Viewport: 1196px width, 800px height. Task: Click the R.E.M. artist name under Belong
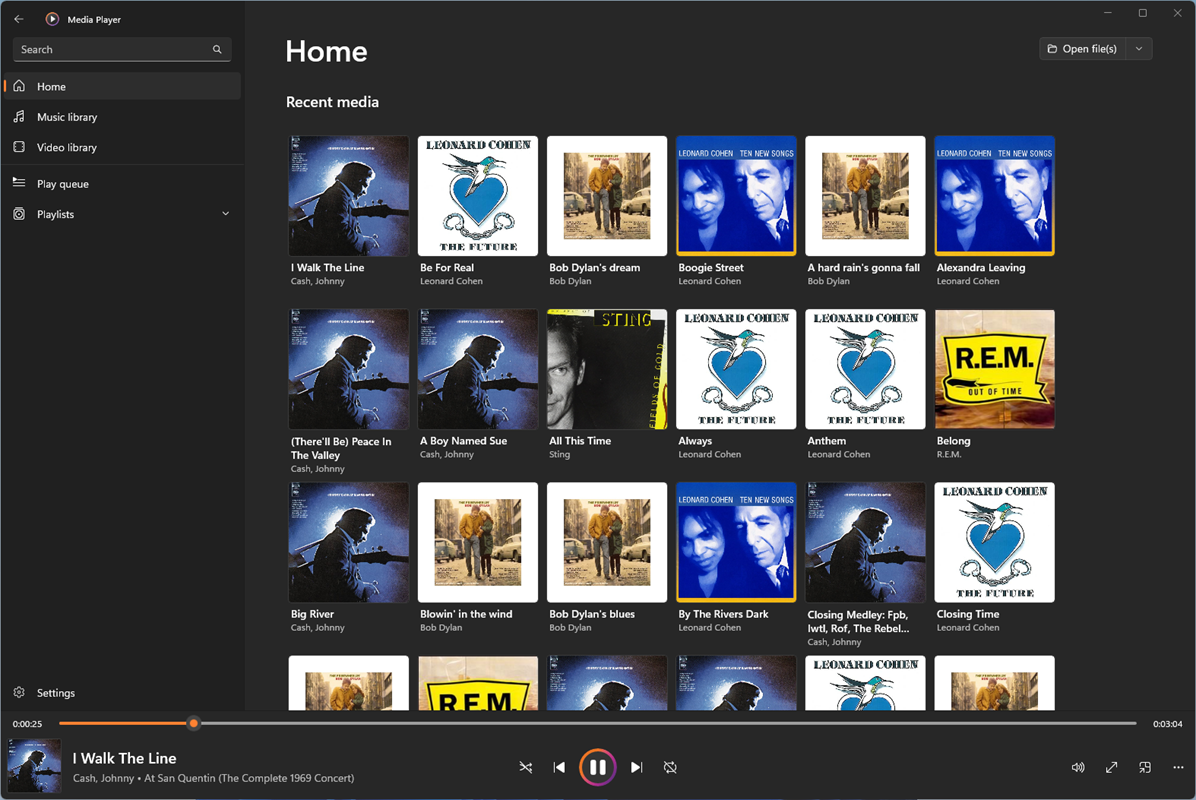tap(949, 455)
